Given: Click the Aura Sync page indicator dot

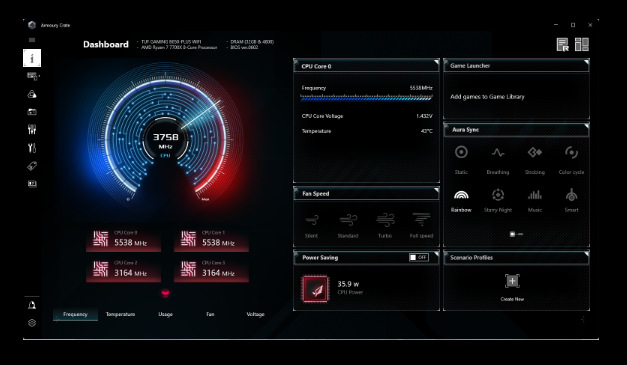Looking at the screenshot, I should click(x=512, y=234).
